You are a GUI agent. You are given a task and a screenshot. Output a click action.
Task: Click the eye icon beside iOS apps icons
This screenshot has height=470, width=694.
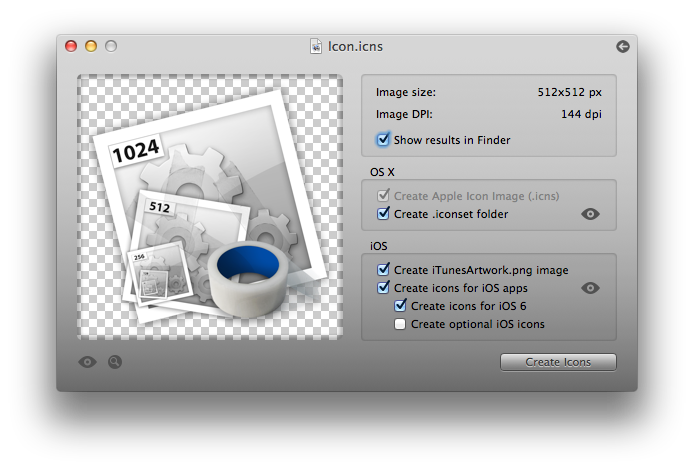click(590, 288)
